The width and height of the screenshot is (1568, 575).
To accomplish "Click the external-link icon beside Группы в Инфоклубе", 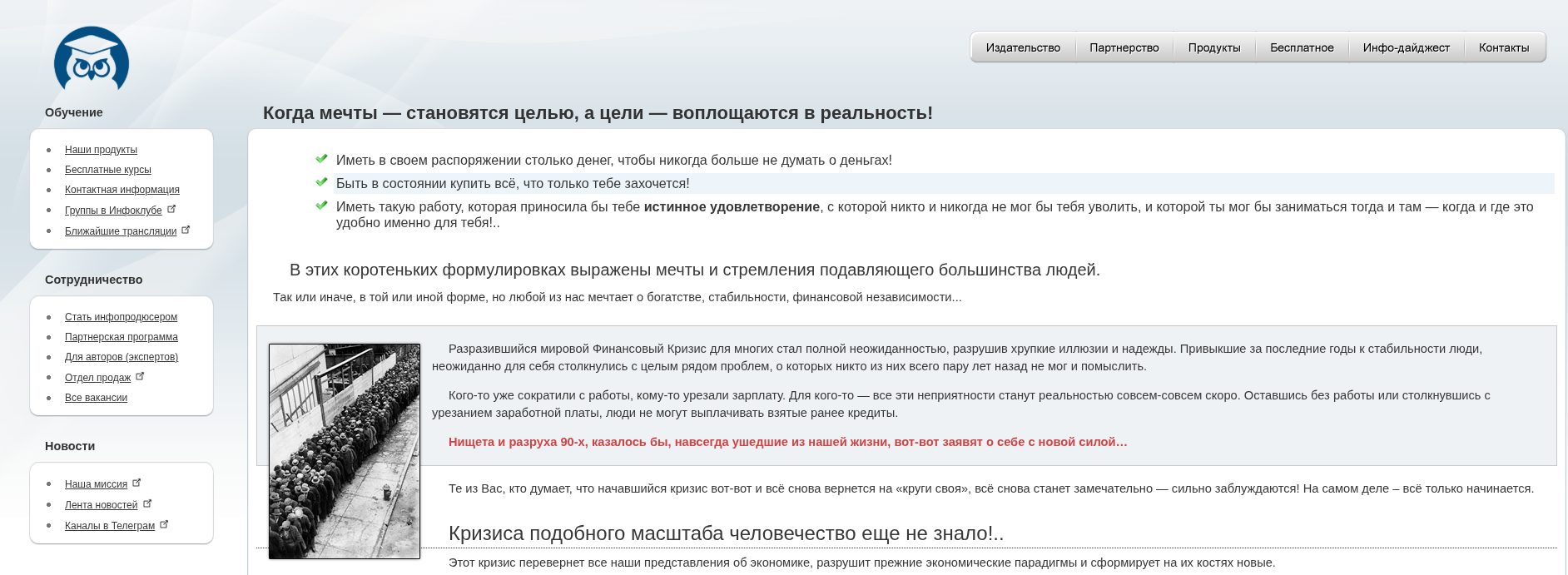I will (171, 210).
